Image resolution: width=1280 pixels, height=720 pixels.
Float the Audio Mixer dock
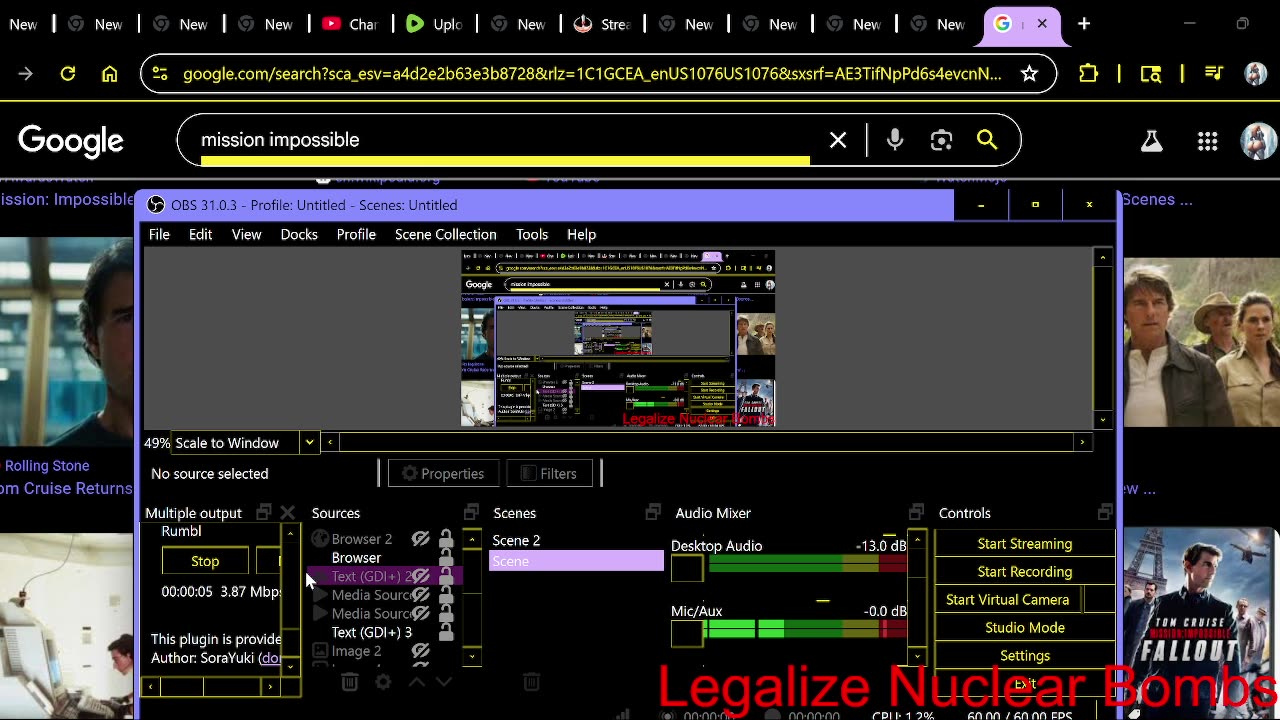[916, 512]
